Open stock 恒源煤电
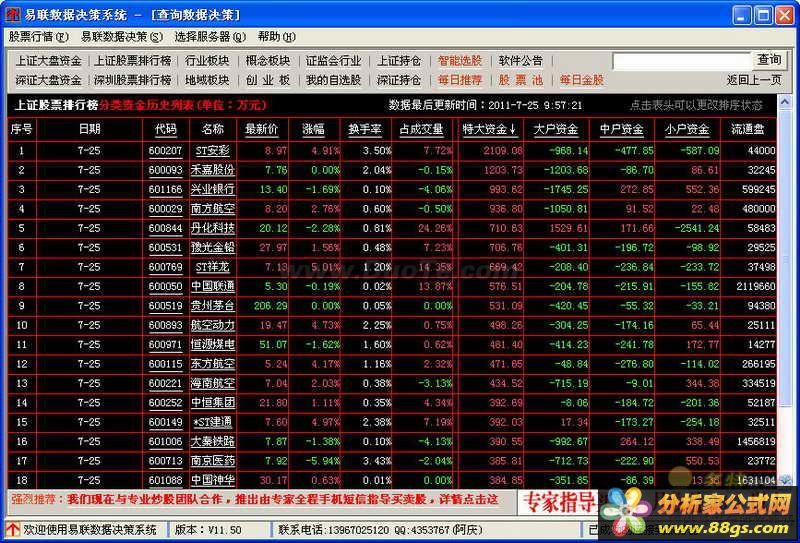This screenshot has width=800, height=543. coord(213,344)
